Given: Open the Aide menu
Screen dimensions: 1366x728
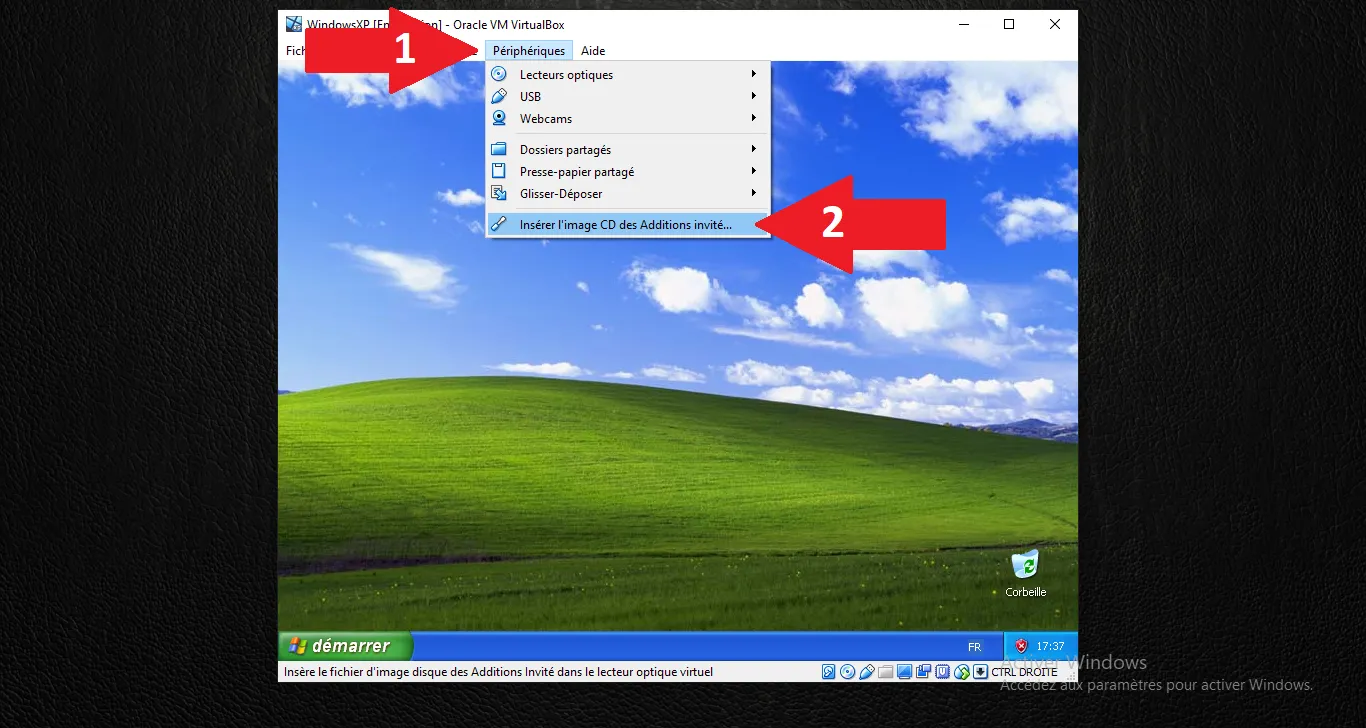Looking at the screenshot, I should pyautogui.click(x=593, y=51).
